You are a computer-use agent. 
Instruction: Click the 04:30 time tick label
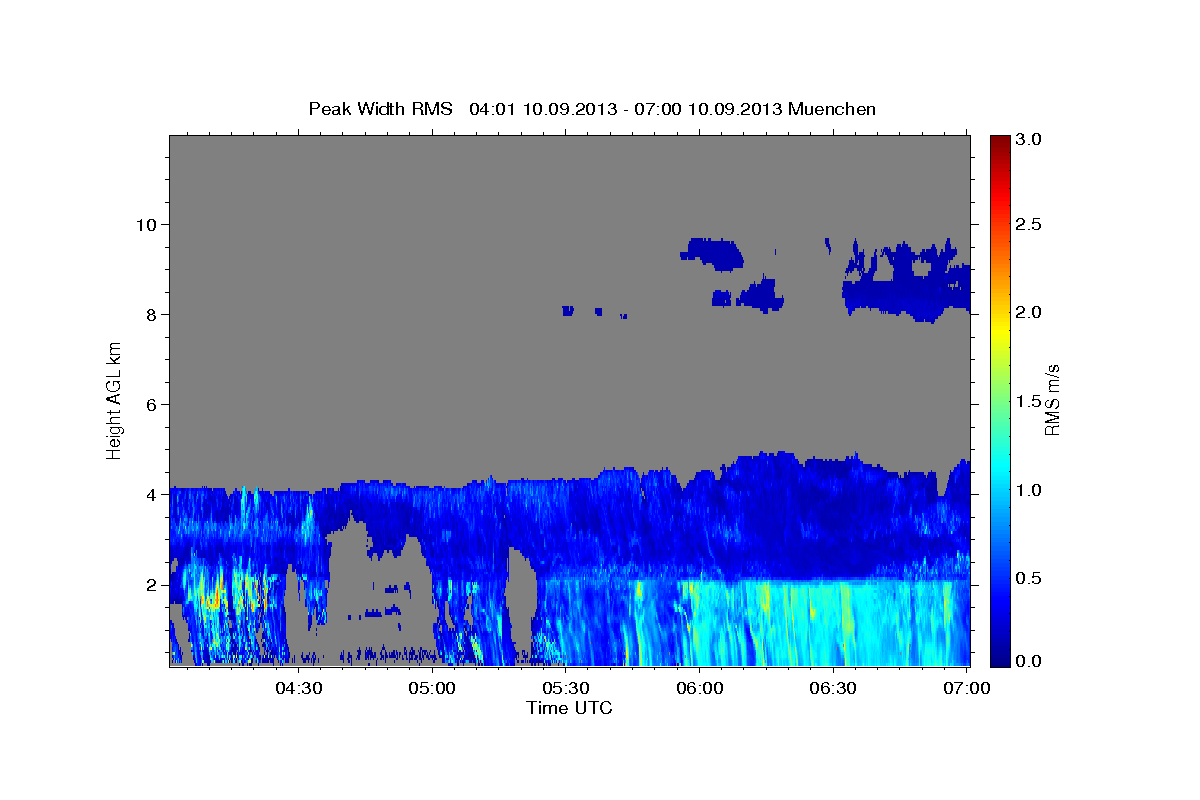pyautogui.click(x=299, y=688)
